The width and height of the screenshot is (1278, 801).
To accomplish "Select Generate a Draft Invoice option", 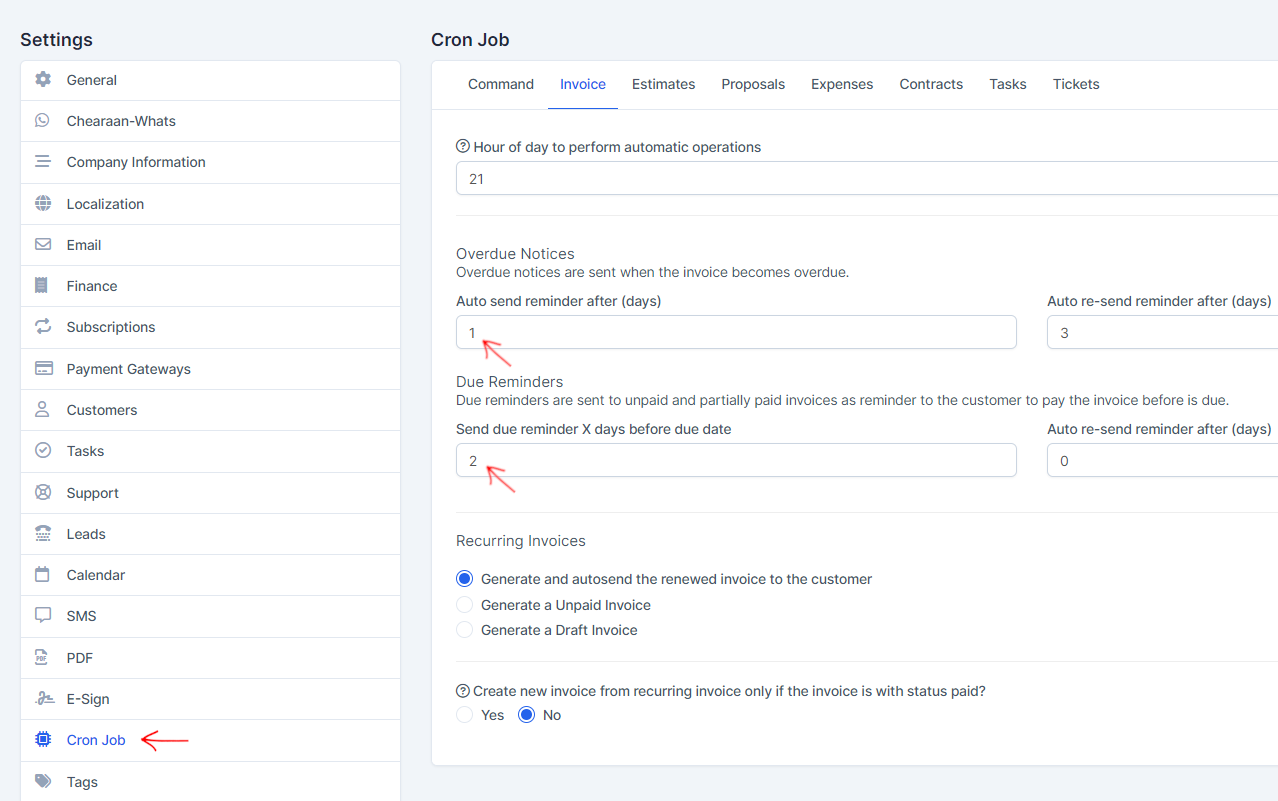I will pyautogui.click(x=465, y=630).
